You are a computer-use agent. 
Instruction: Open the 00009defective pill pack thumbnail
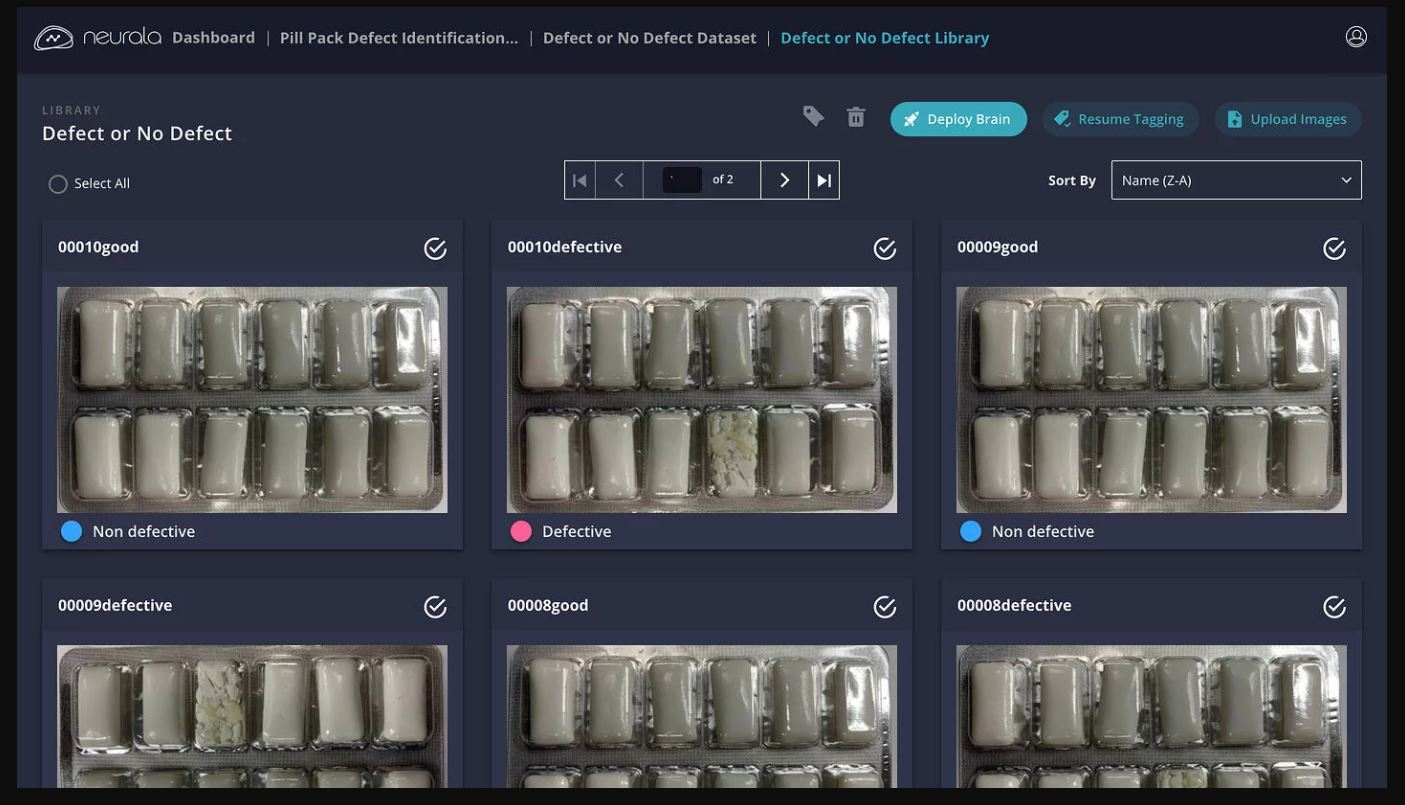tap(252, 716)
